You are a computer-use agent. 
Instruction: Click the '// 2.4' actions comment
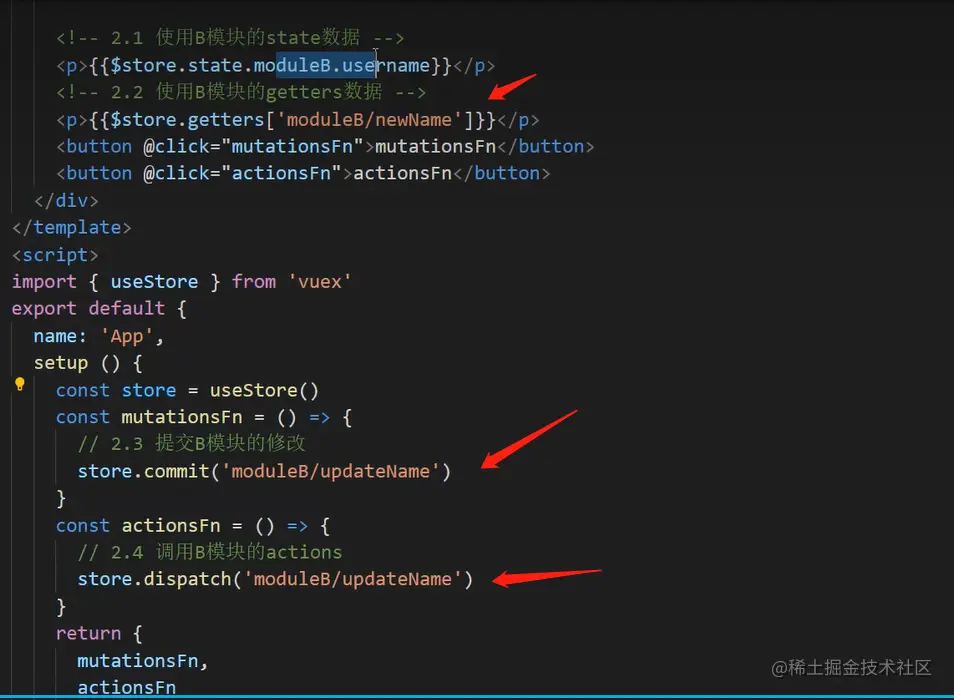click(210, 552)
